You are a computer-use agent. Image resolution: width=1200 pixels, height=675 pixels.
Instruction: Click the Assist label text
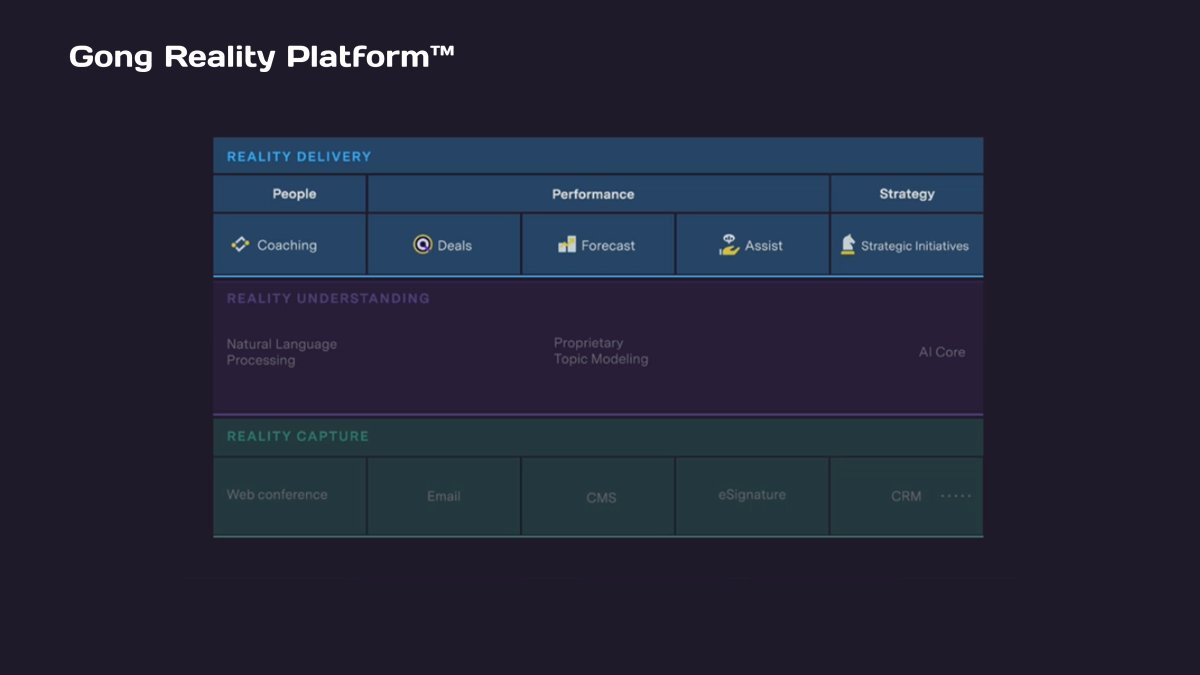pyautogui.click(x=764, y=245)
